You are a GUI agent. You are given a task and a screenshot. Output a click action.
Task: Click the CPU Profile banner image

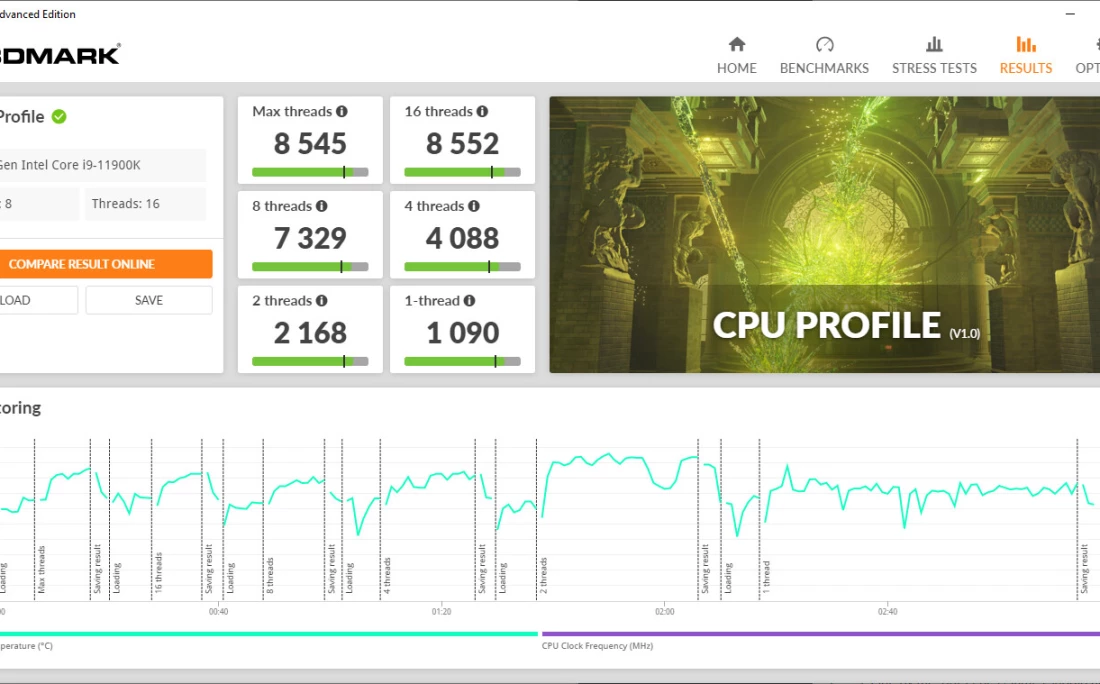(824, 234)
